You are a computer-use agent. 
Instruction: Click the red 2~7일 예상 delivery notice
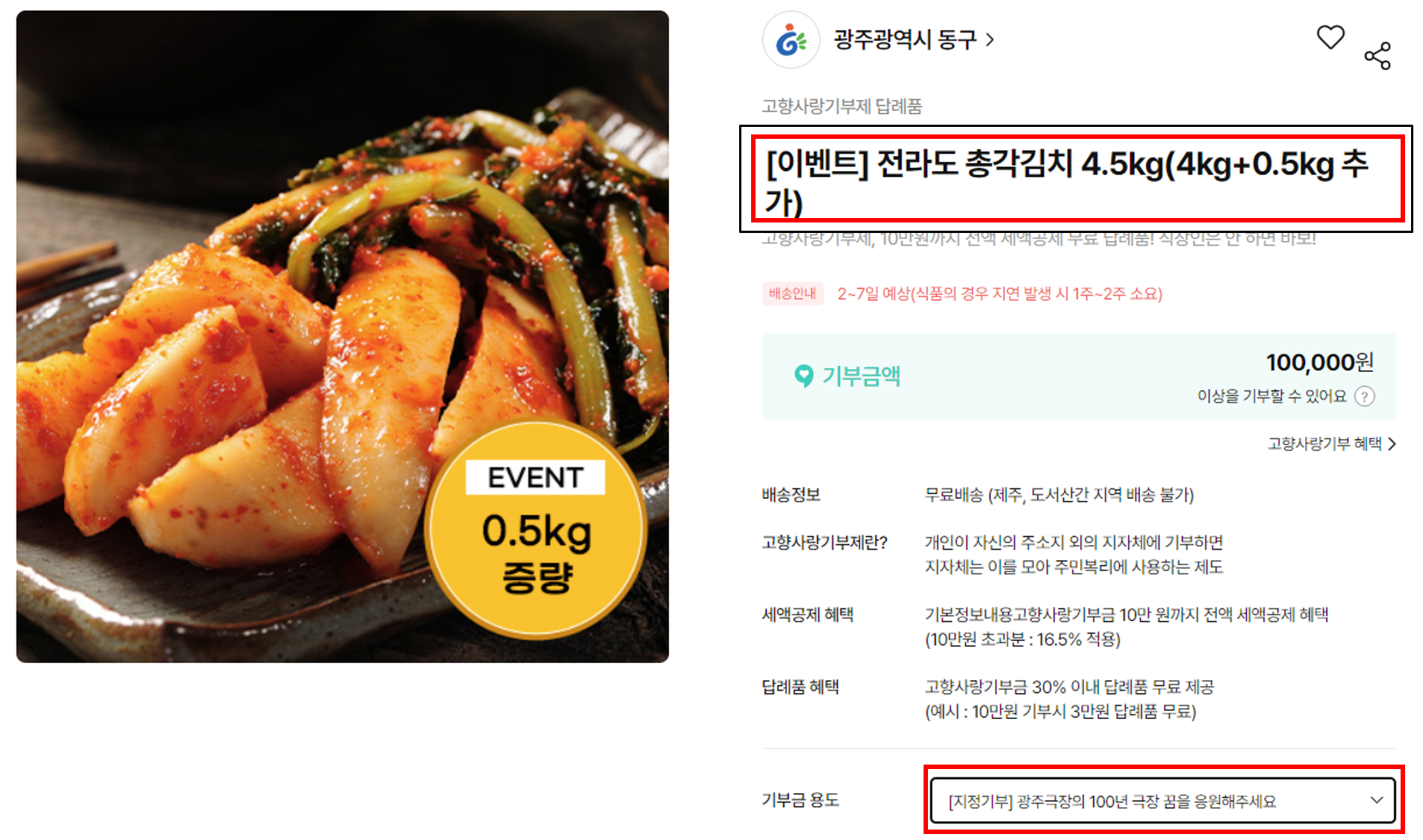pos(1000,293)
